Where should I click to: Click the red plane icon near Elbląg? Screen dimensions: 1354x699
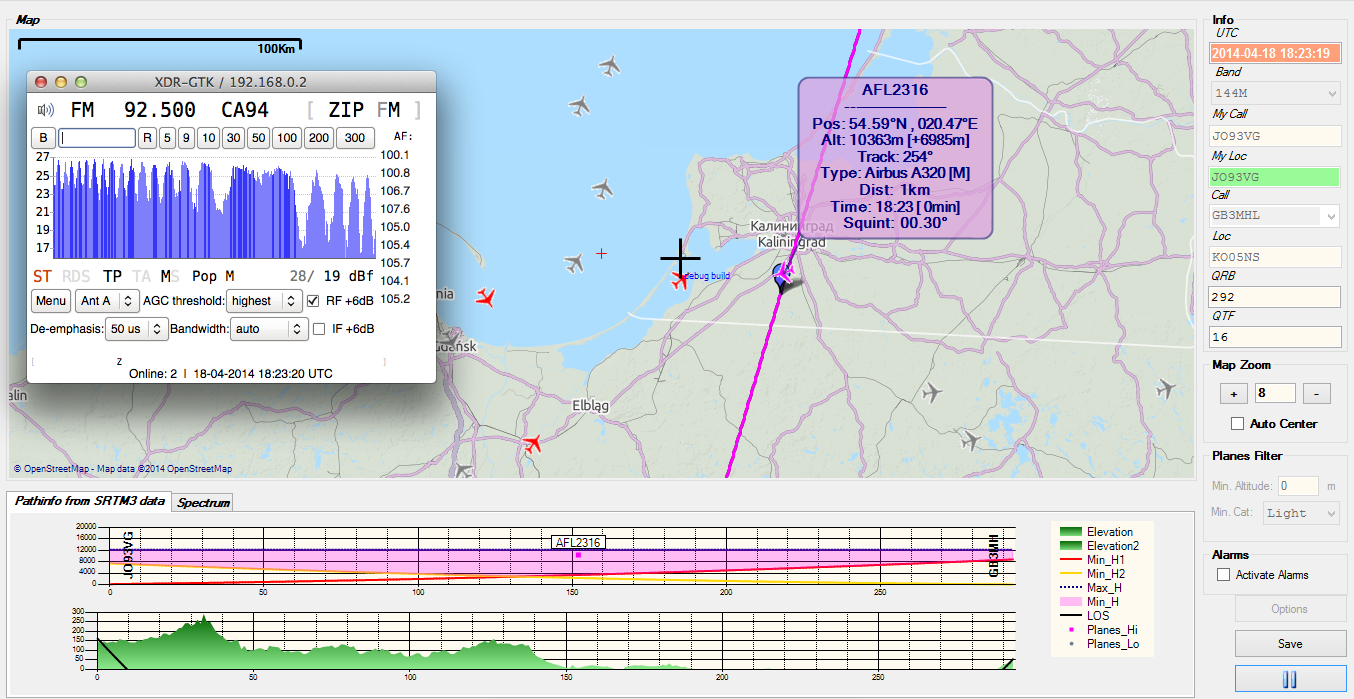[532, 442]
